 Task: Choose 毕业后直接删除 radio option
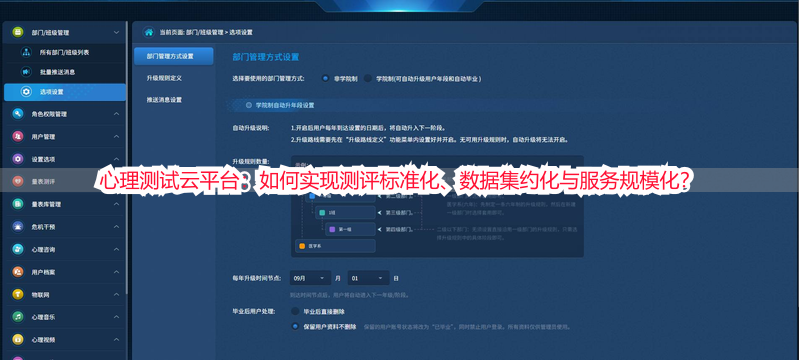pos(295,311)
